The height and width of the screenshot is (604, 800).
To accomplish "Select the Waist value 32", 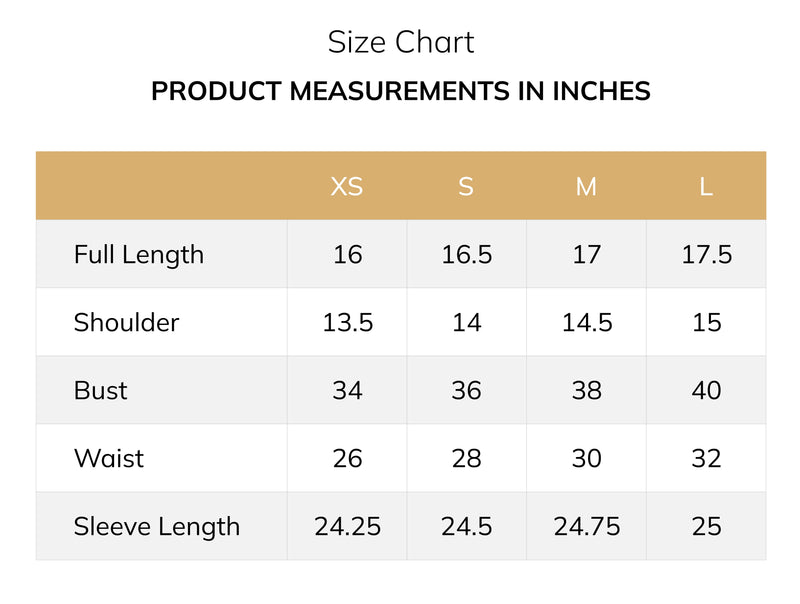I will 707,458.
